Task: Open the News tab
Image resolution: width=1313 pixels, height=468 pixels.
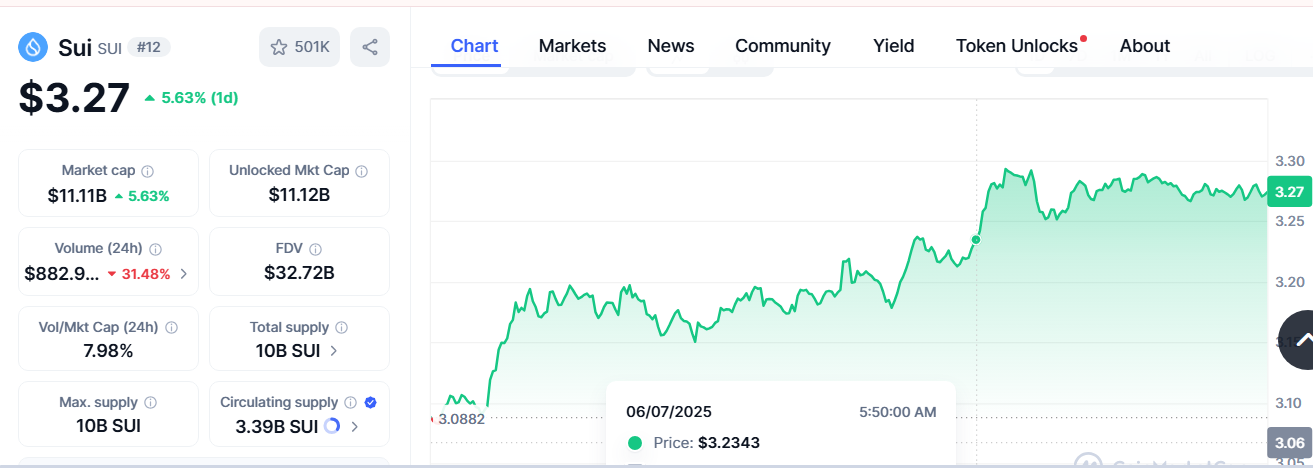Action: 671,46
